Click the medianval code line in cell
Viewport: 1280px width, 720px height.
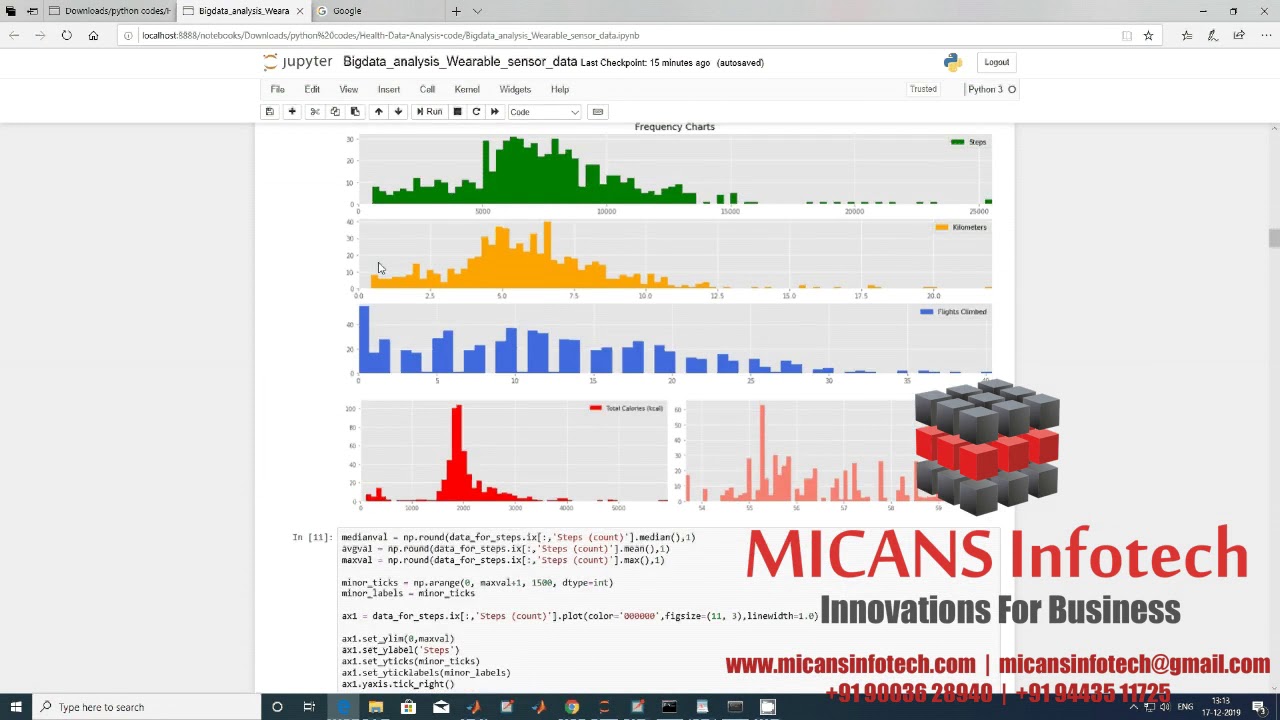tap(518, 538)
